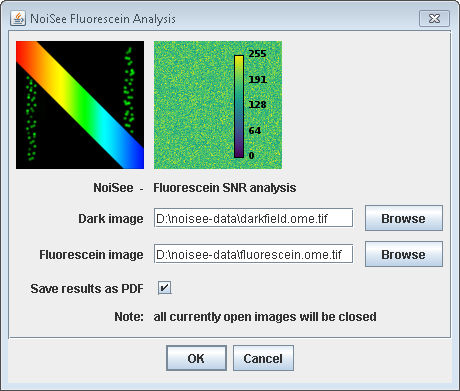Close the NoiSee Fluorescein Analysis dialog
Image resolution: width=460 pixels, height=391 pixels.
[x=434, y=18]
